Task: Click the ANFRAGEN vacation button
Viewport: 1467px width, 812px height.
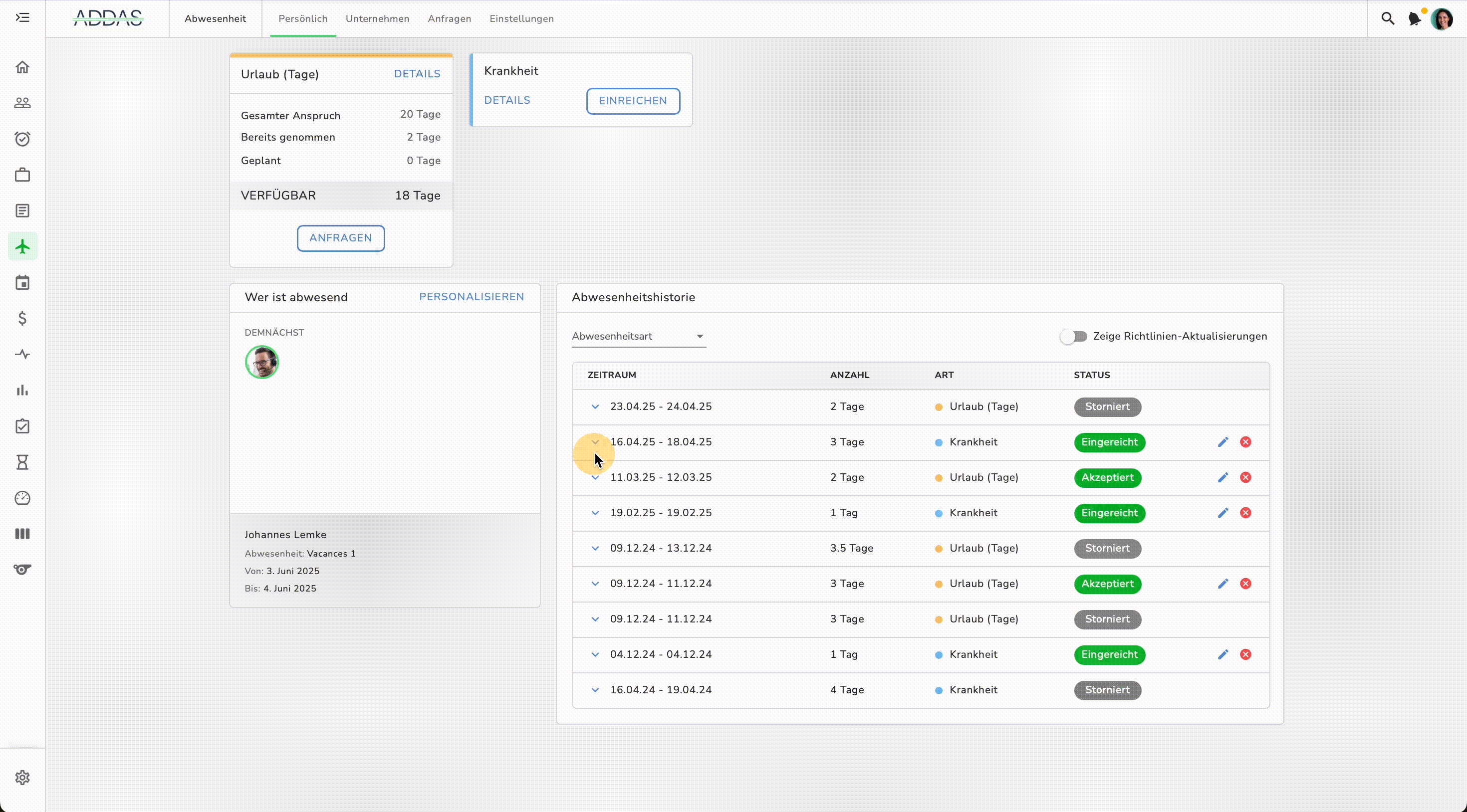Action: 340,238
